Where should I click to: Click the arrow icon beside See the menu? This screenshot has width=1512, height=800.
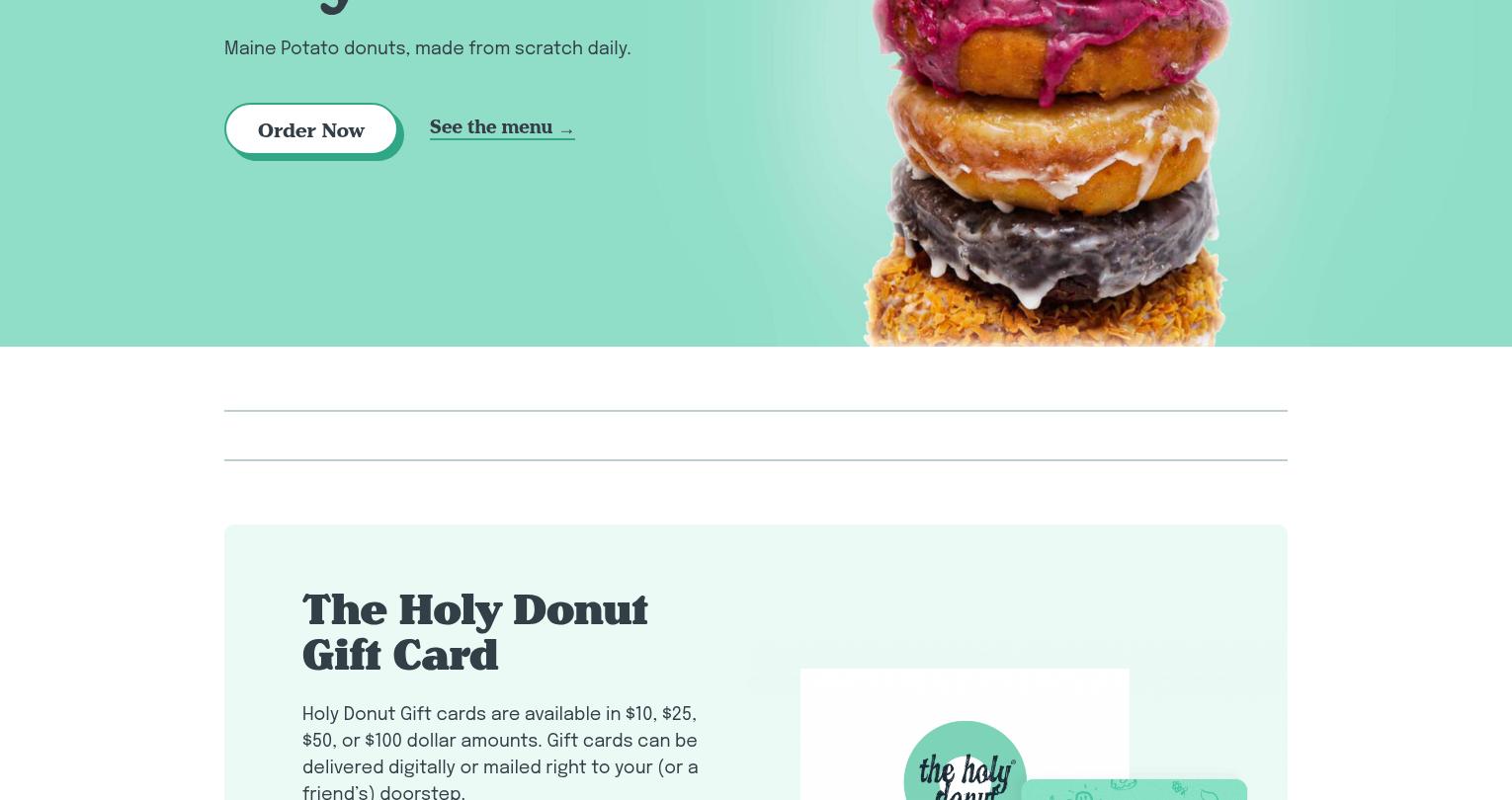coord(566,130)
